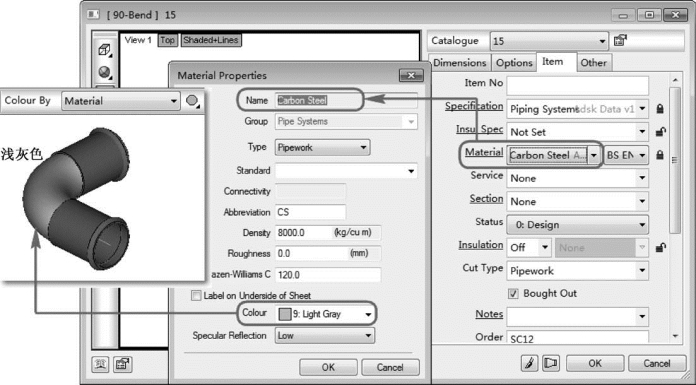Click the scrollbar down arrow near Order
The width and height of the screenshot is (696, 385).
pyautogui.click(x=675, y=336)
